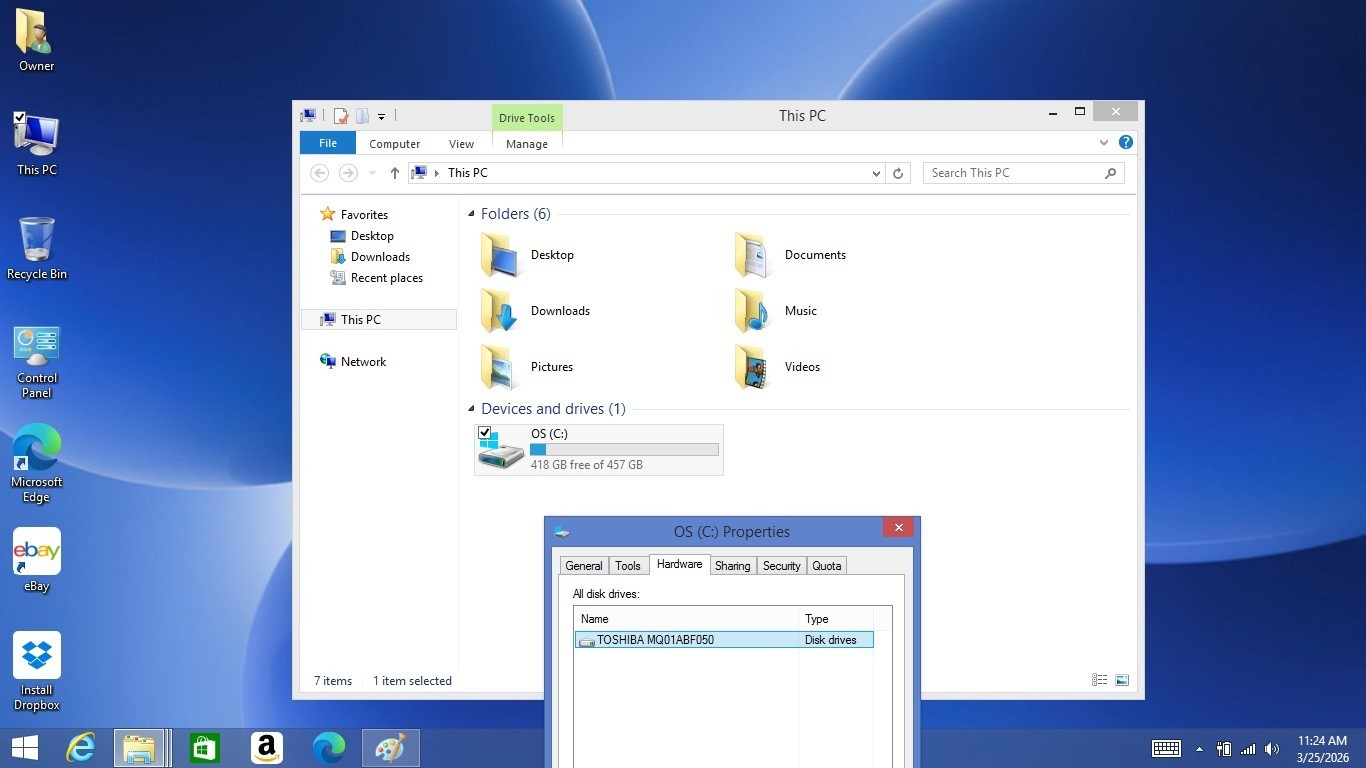Click the Search This PC field
Viewport: 1366px width, 768px height.
1023,173
